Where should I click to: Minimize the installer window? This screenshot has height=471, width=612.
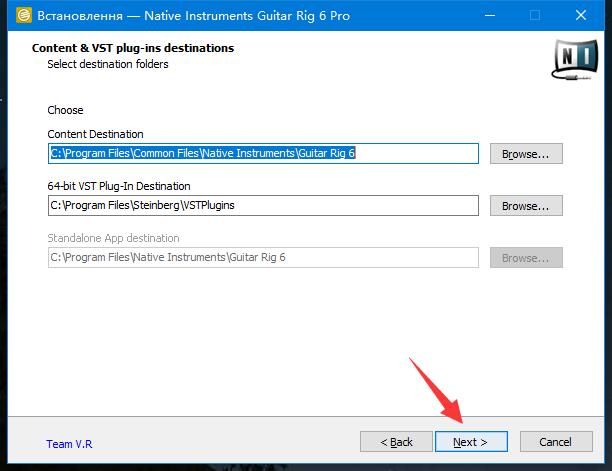pyautogui.click(x=490, y=16)
